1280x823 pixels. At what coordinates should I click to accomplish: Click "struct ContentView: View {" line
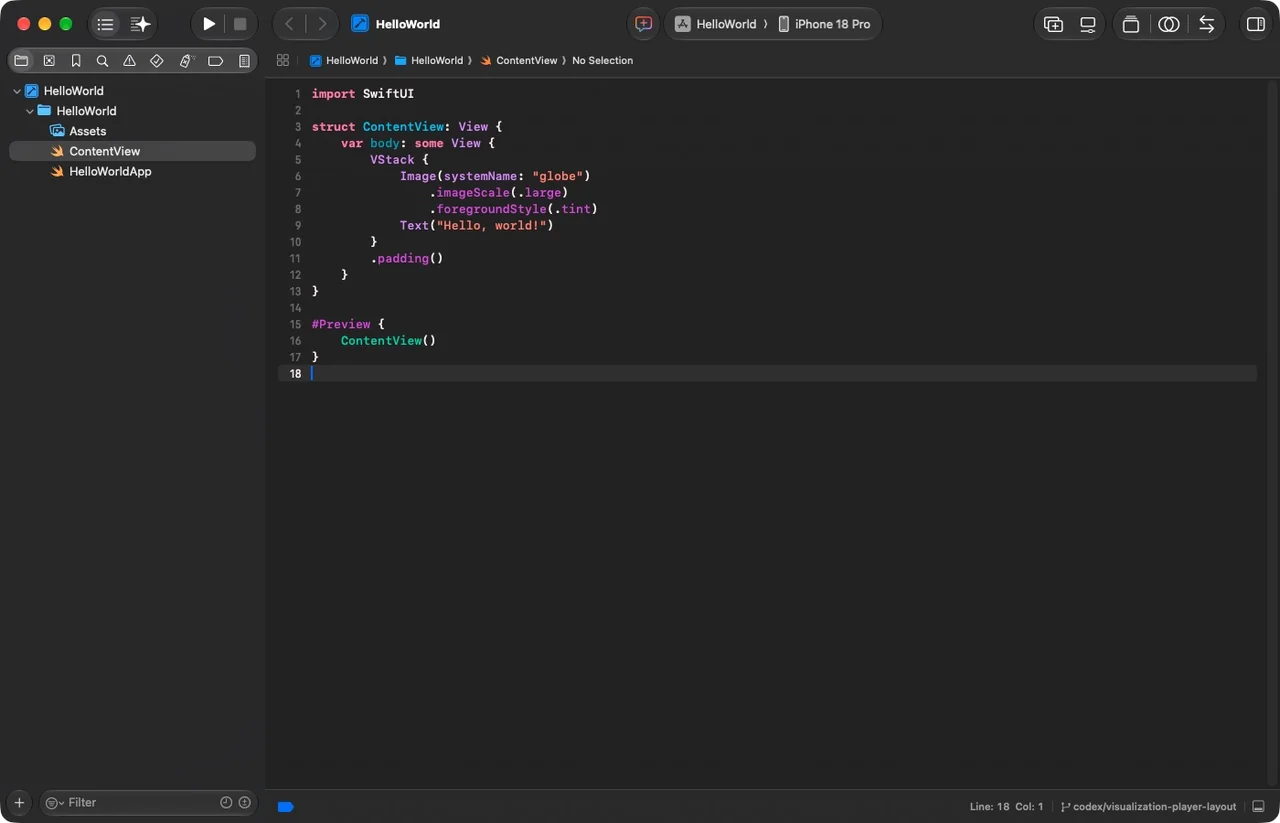click(x=407, y=127)
